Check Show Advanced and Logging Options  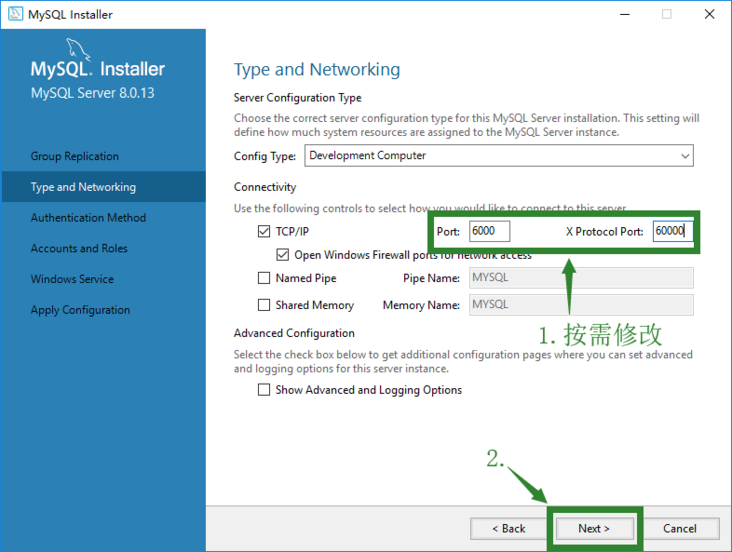point(264,389)
